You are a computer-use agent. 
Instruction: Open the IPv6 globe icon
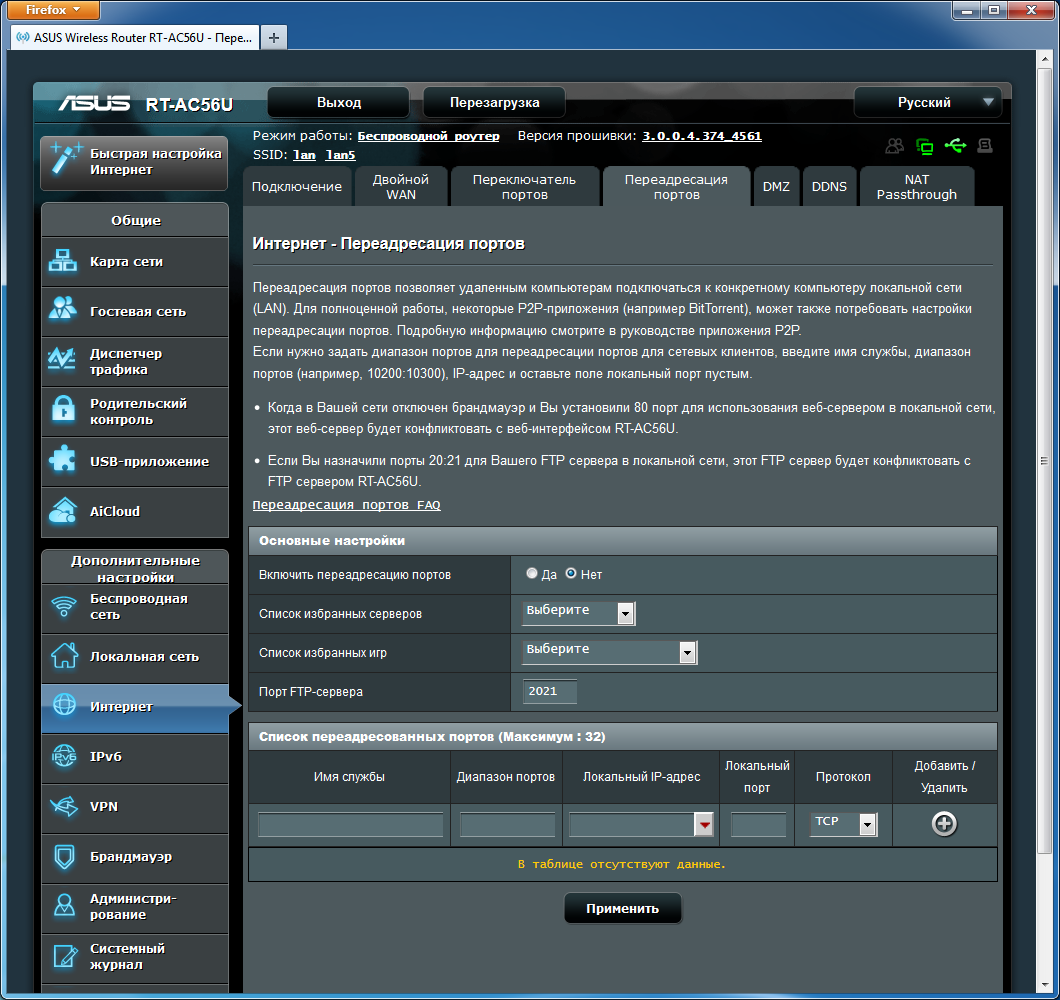pos(64,756)
